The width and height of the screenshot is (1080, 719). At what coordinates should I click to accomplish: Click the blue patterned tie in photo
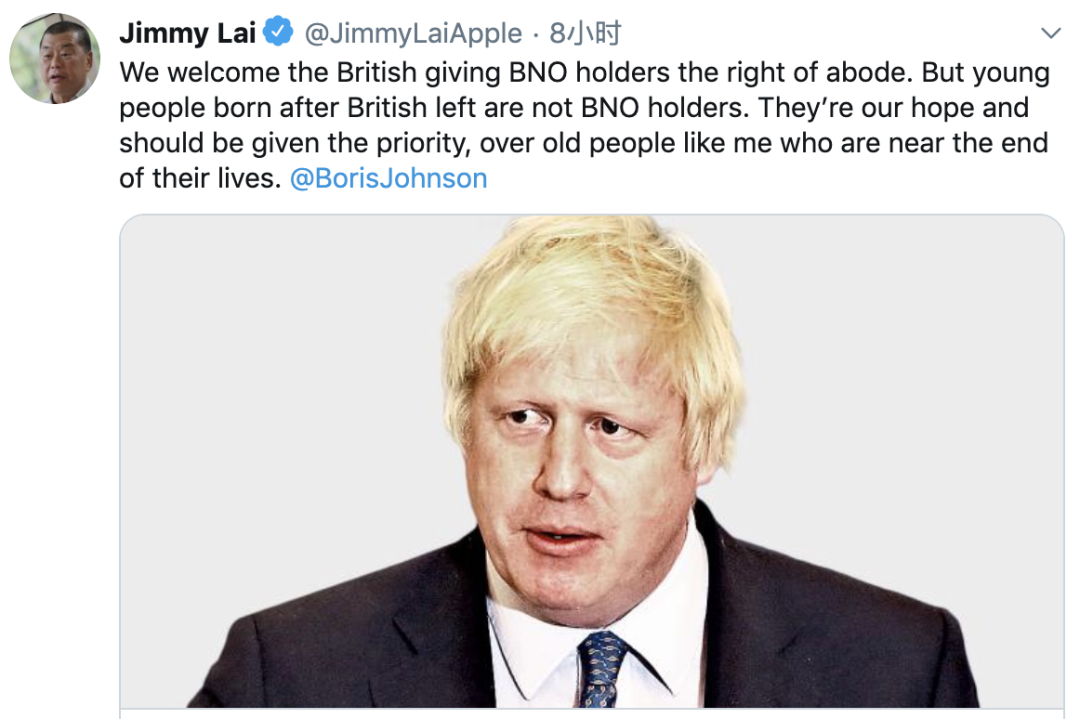point(601,668)
